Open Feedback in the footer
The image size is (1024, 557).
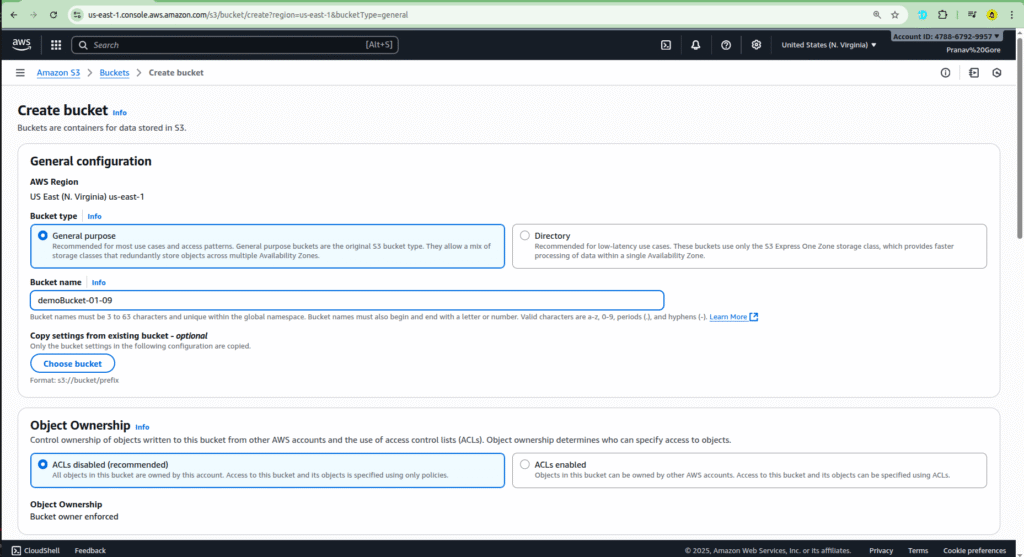90,550
